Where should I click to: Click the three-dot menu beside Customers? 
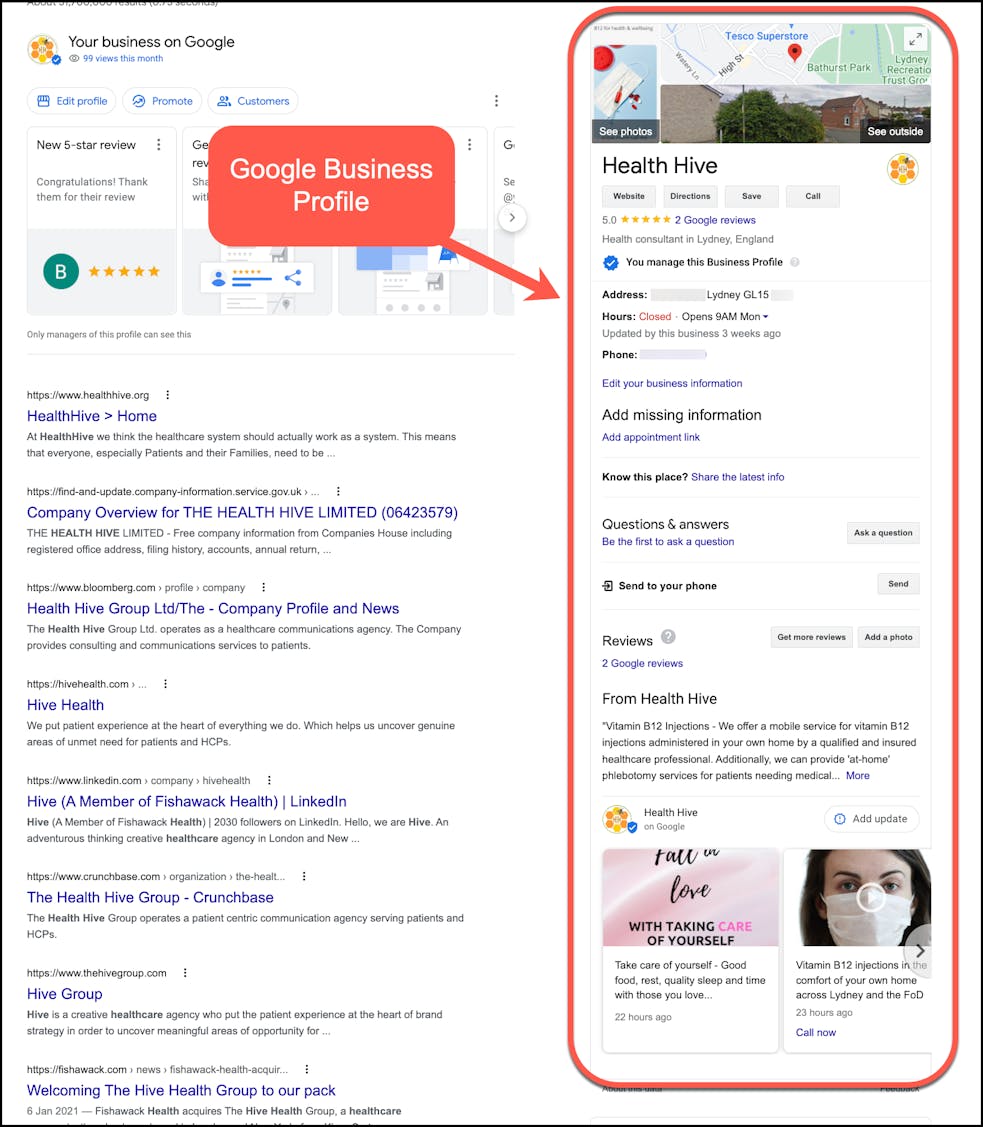click(497, 101)
